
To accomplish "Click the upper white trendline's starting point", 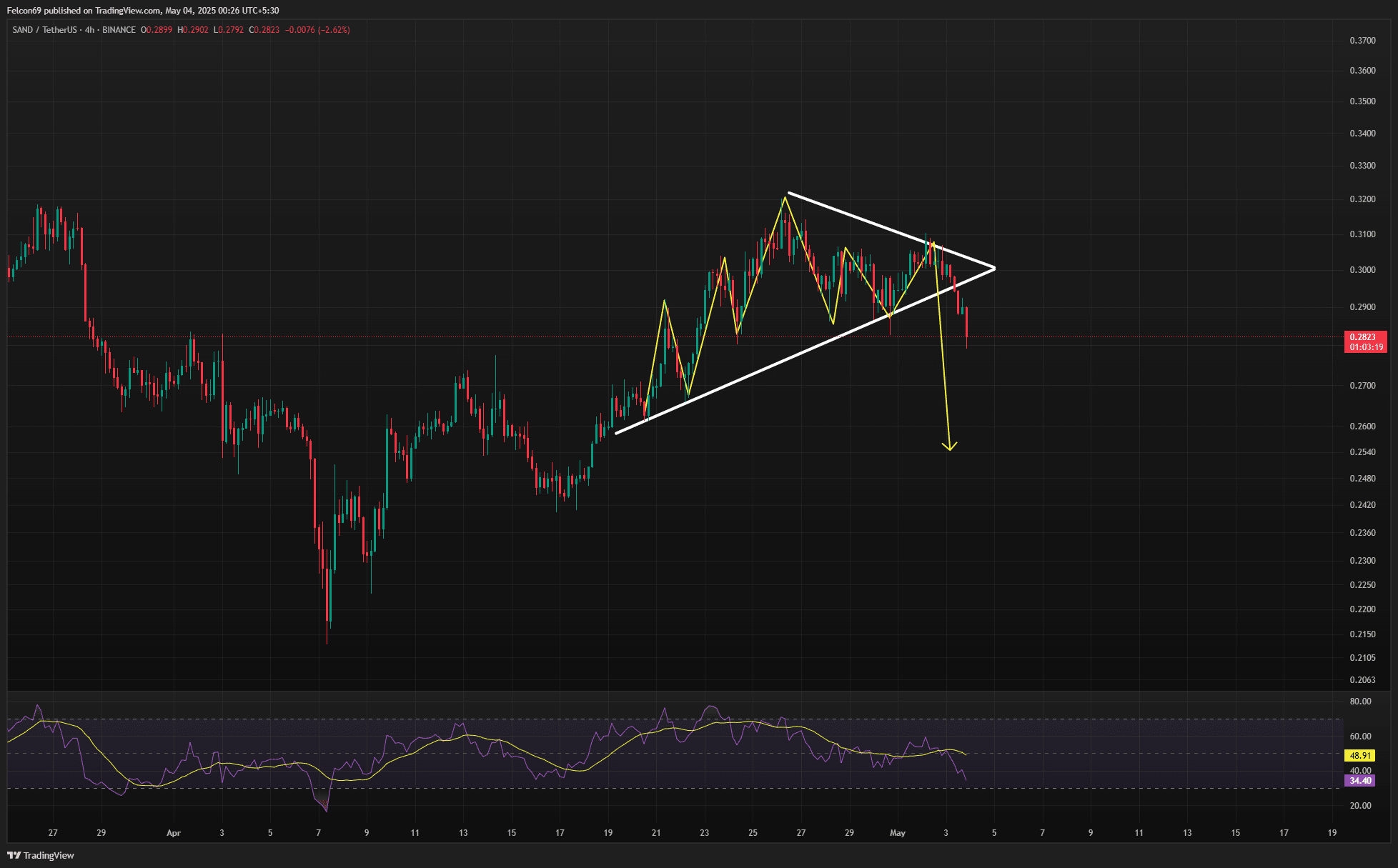I will point(788,193).
